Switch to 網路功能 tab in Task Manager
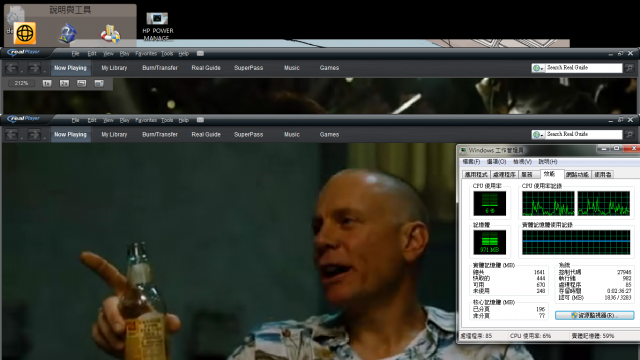The height and width of the screenshot is (360, 640). click(577, 175)
